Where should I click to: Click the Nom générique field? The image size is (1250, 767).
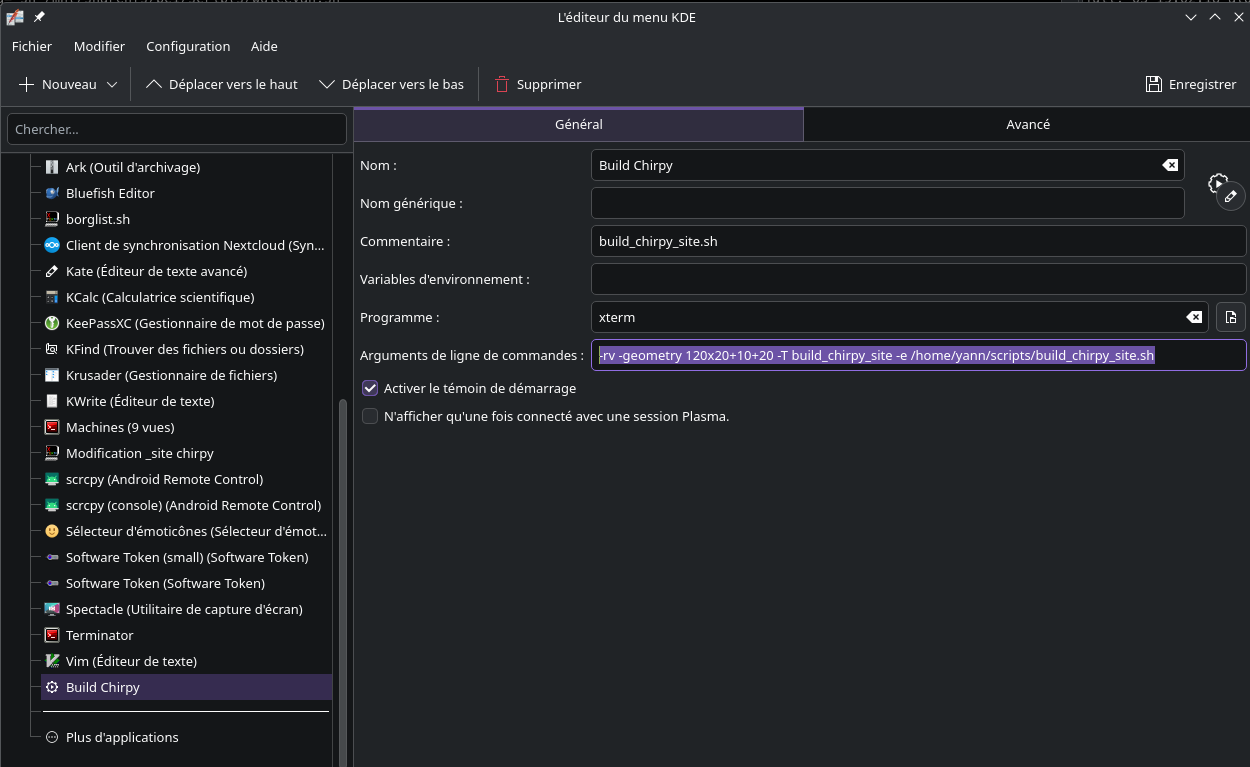[x=887, y=203]
